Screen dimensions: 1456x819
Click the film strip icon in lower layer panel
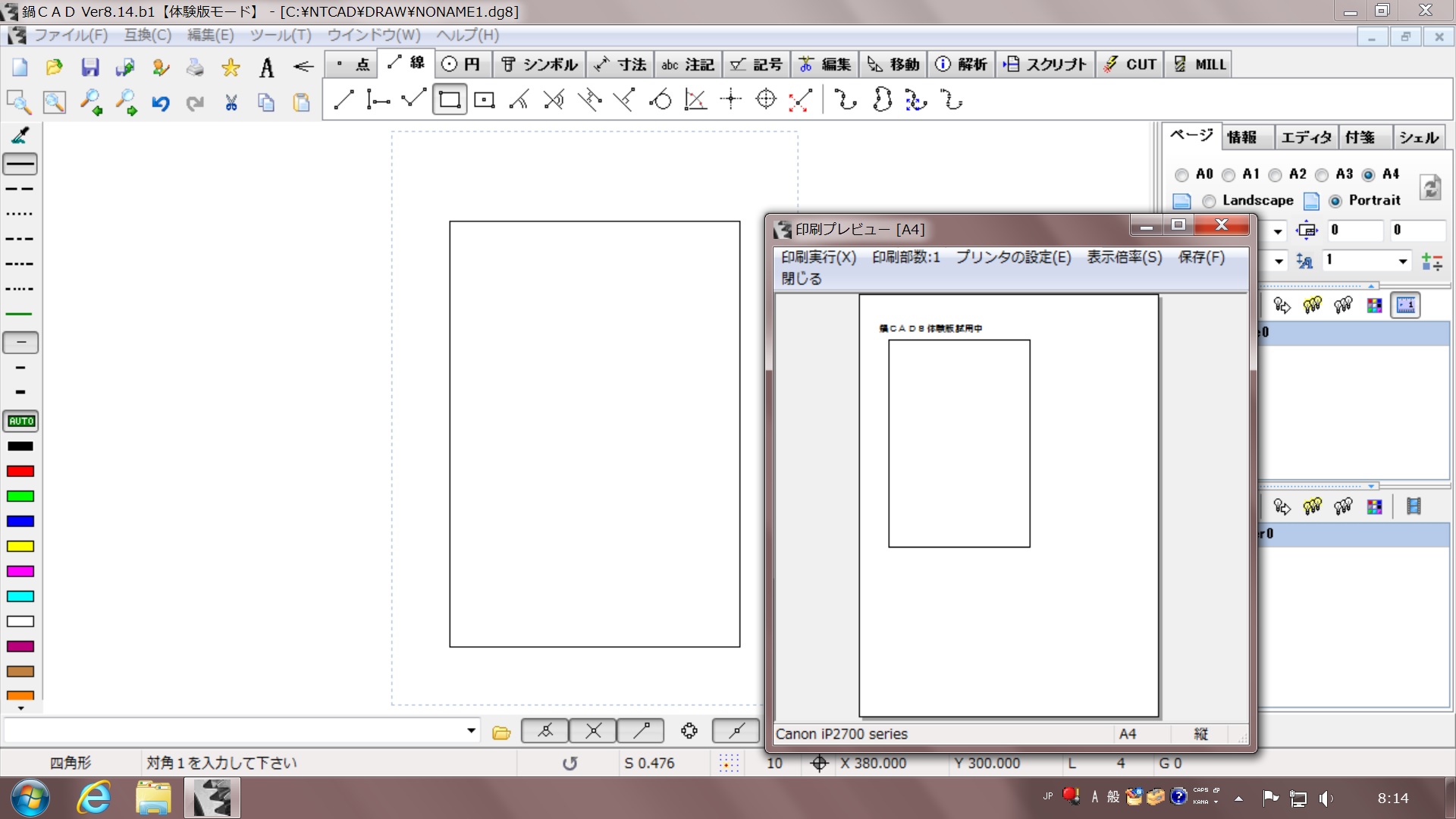1414,507
